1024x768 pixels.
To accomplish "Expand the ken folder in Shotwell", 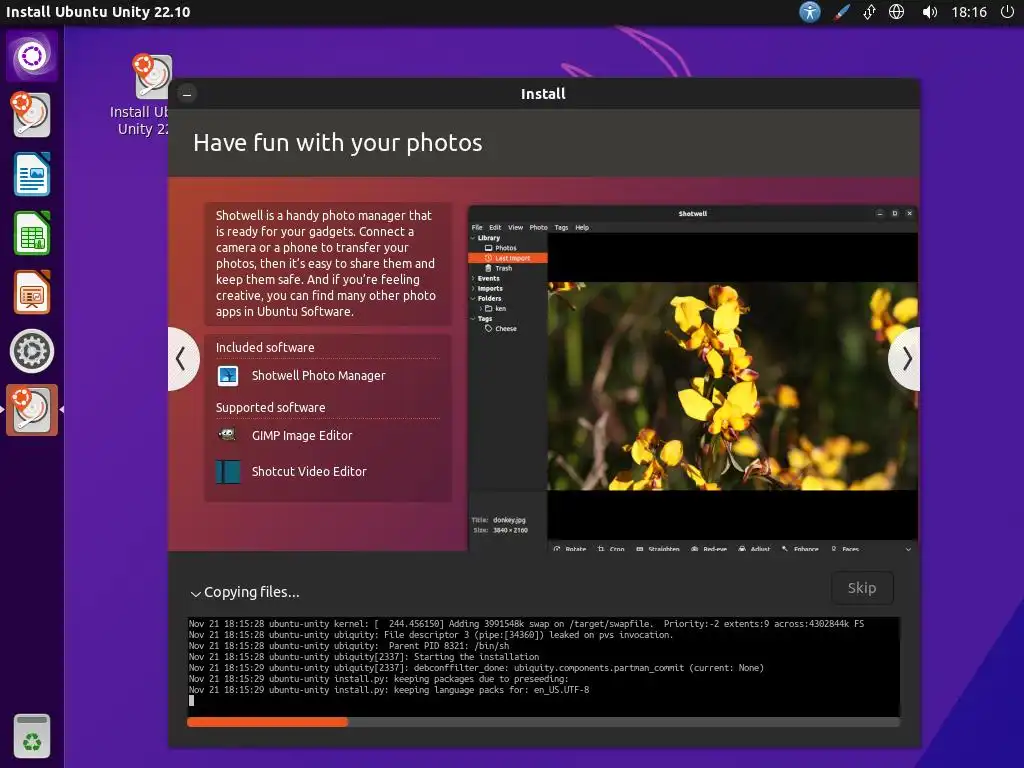I will coord(481,308).
